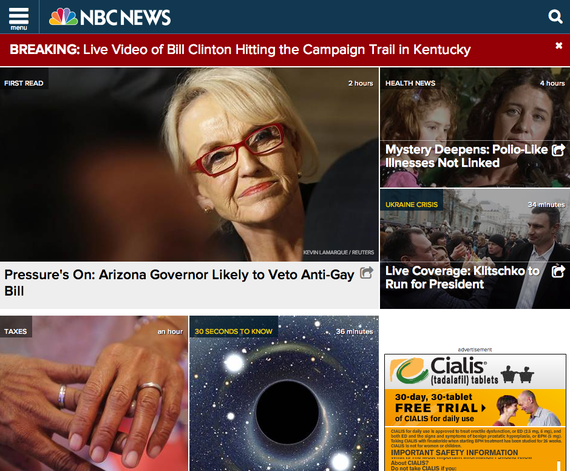Dismiss the breaking news banner

(559, 46)
